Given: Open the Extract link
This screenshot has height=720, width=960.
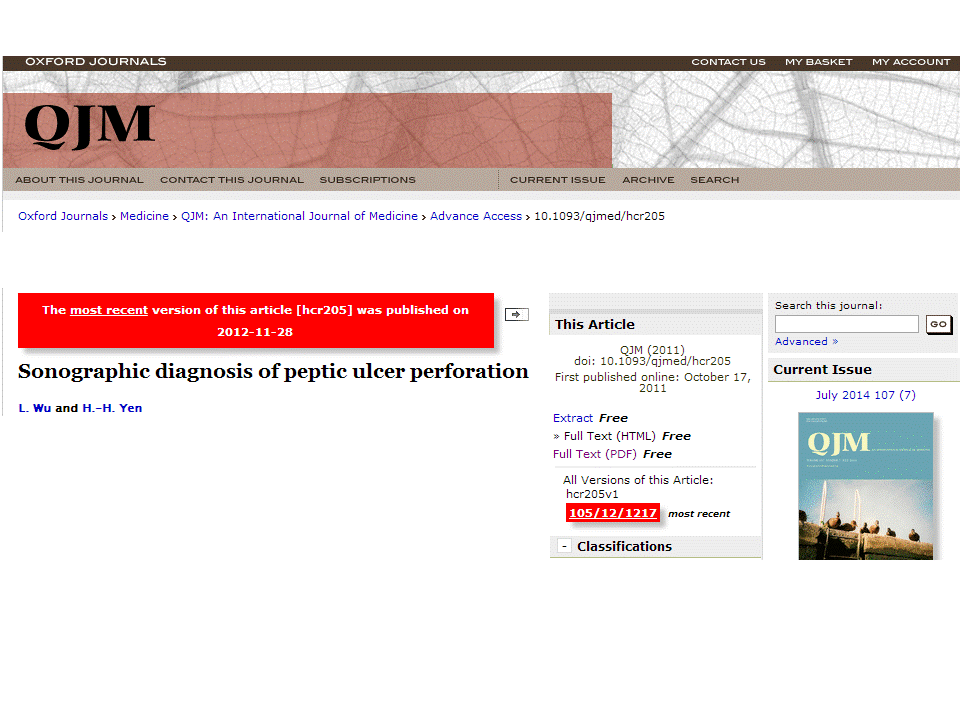Looking at the screenshot, I should click(x=573, y=418).
